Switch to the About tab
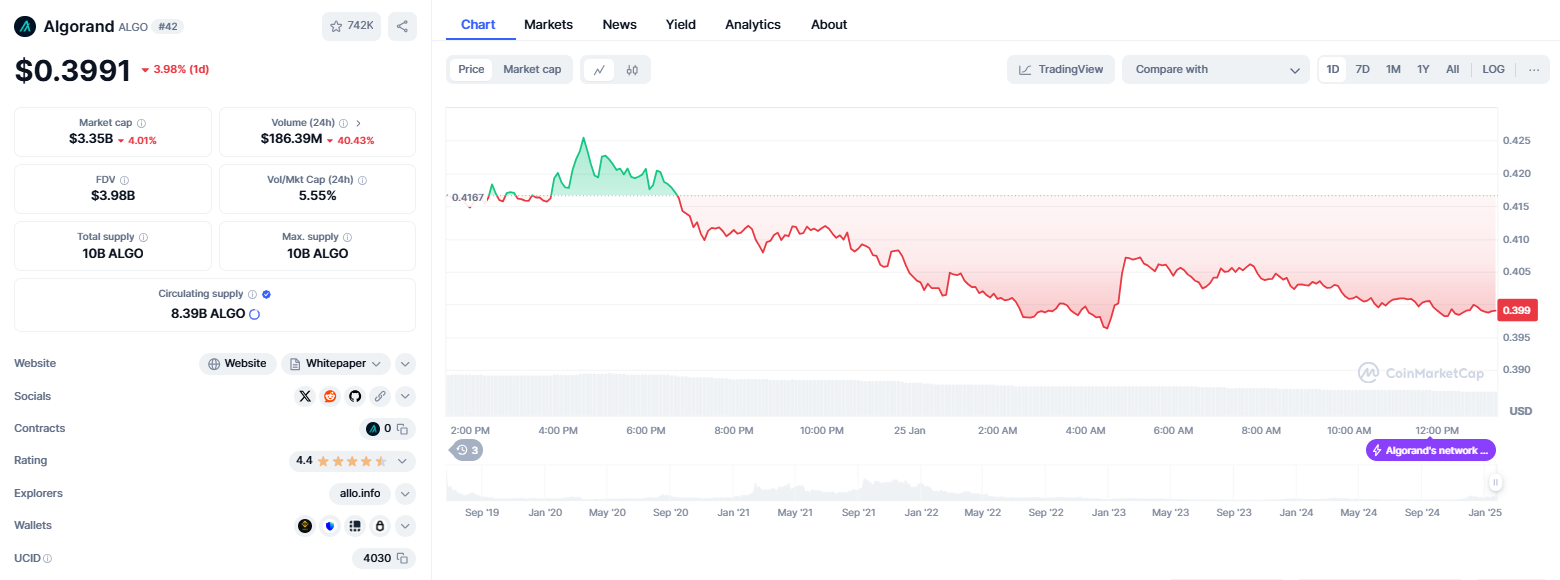Image resolution: width=1560 pixels, height=580 pixels. pyautogui.click(x=829, y=24)
